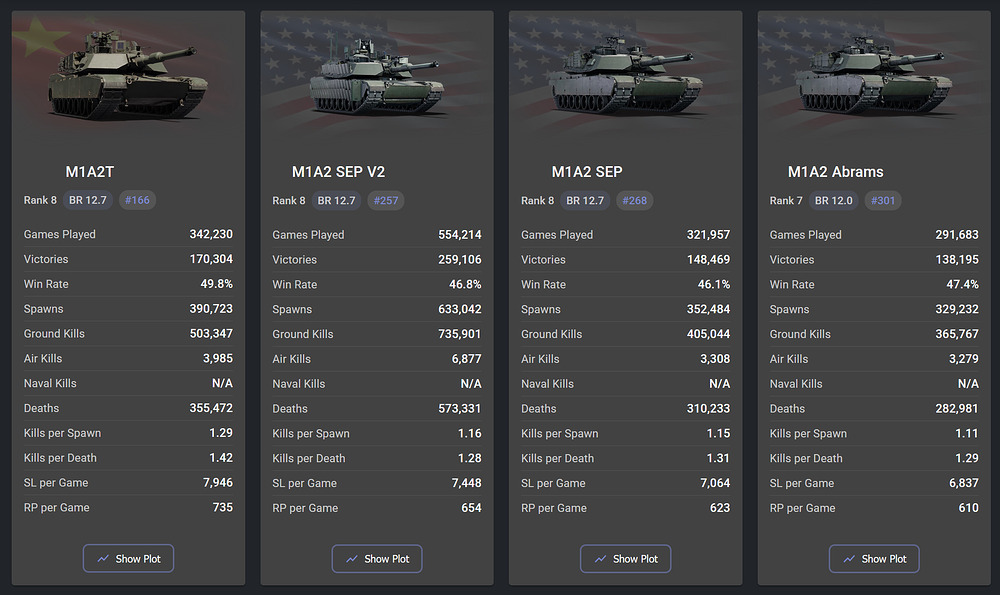The image size is (1000, 595).
Task: Click the #301 ranking badge
Action: tap(883, 200)
